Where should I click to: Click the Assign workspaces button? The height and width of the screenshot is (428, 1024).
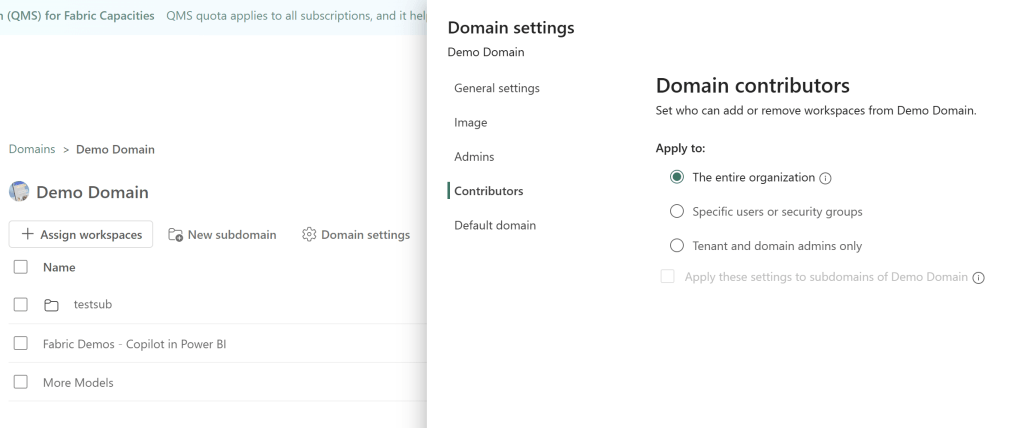coord(81,235)
